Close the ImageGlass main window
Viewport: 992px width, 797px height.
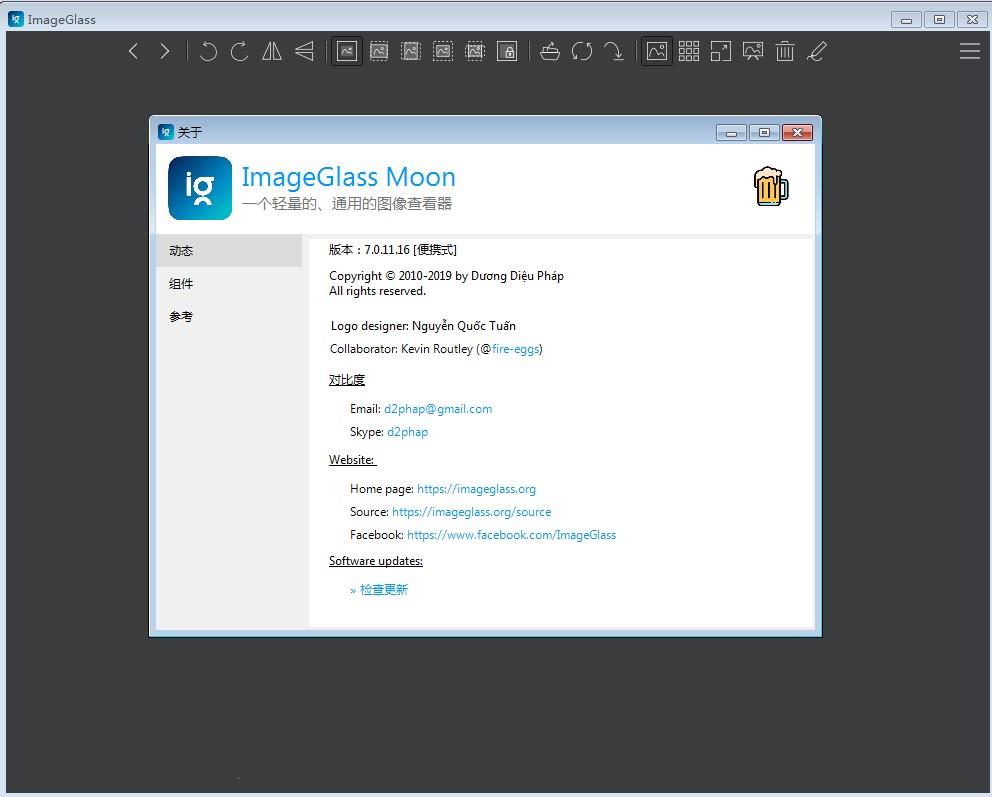tap(972, 20)
